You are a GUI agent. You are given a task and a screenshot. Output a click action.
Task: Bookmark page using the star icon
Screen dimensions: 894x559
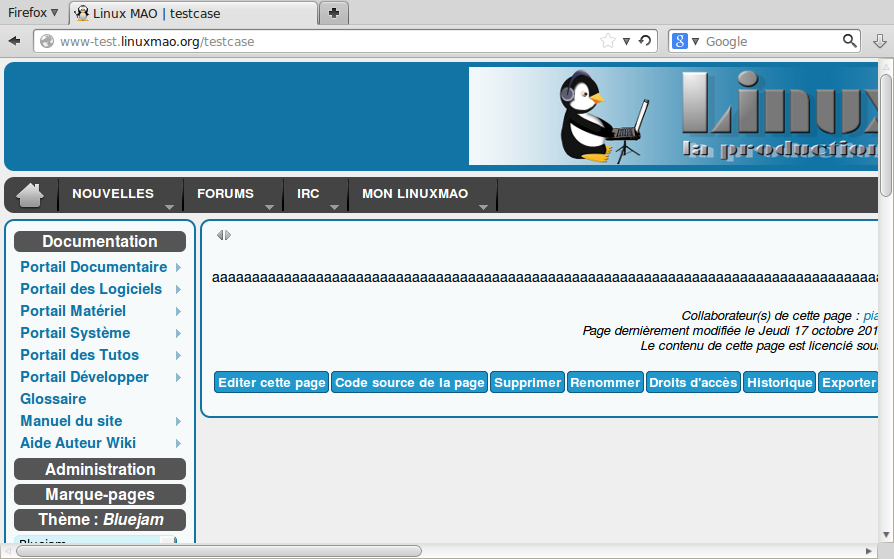coord(608,41)
